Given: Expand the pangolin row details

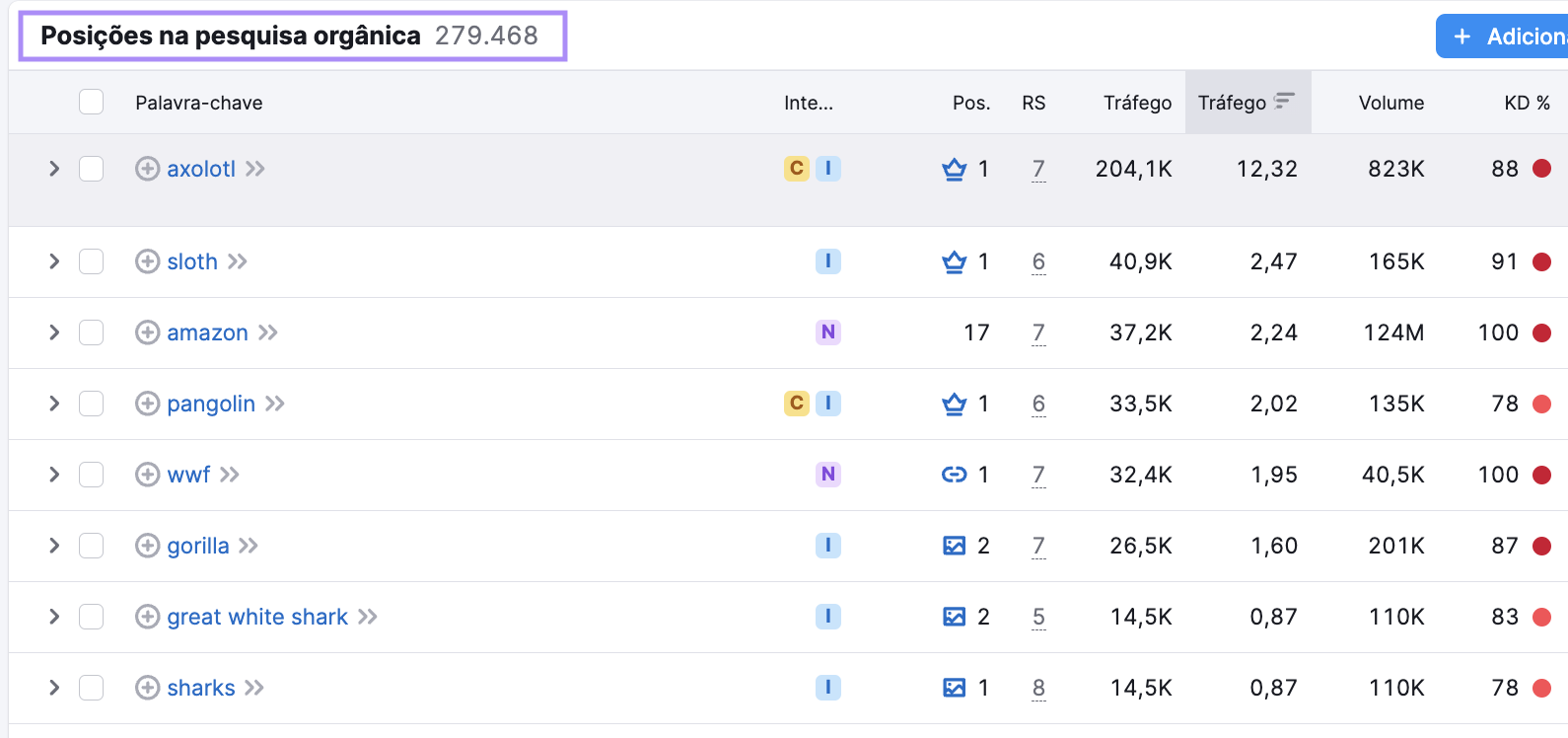Looking at the screenshot, I should coord(54,404).
